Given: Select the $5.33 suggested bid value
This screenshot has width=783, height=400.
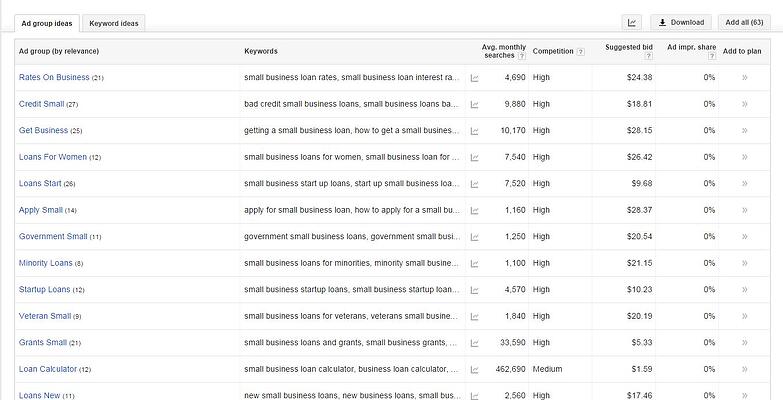Looking at the screenshot, I should (x=642, y=342).
